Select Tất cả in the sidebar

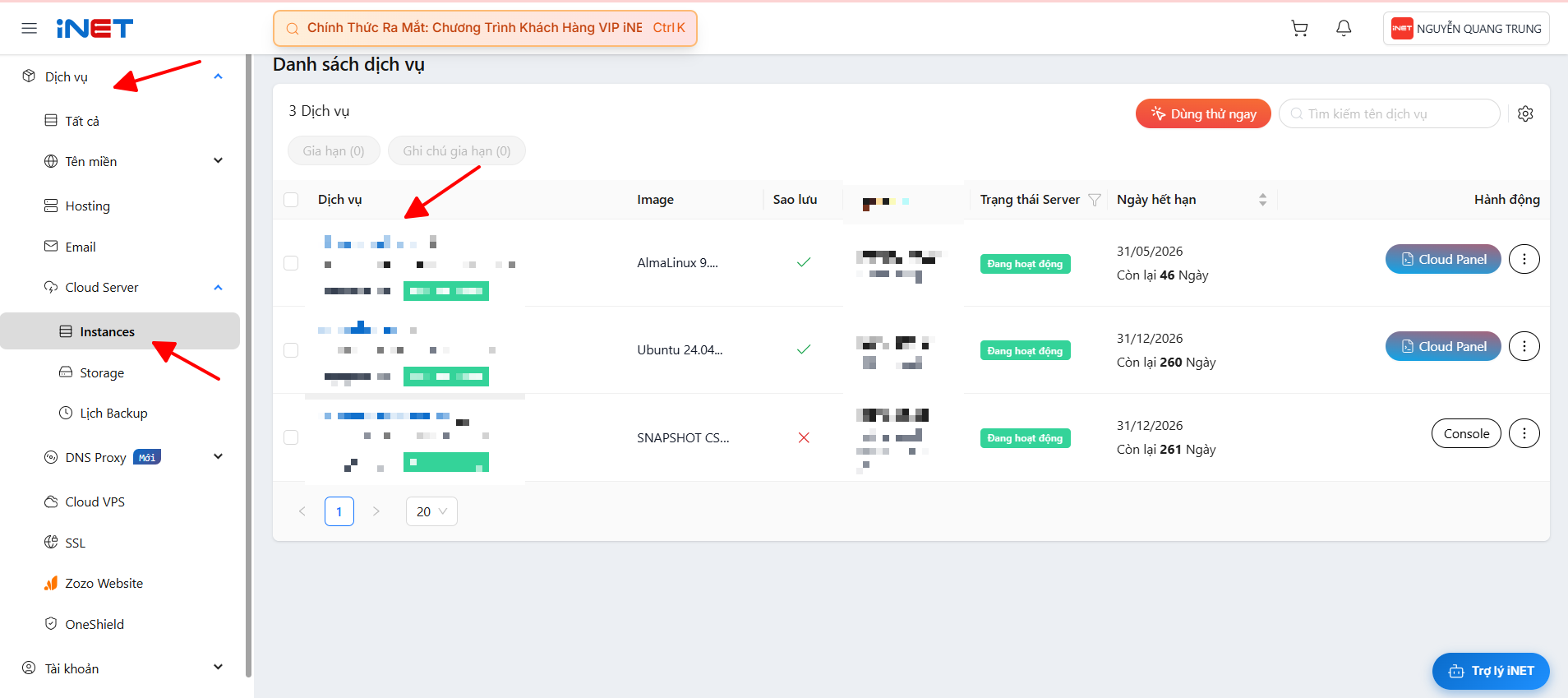click(82, 121)
